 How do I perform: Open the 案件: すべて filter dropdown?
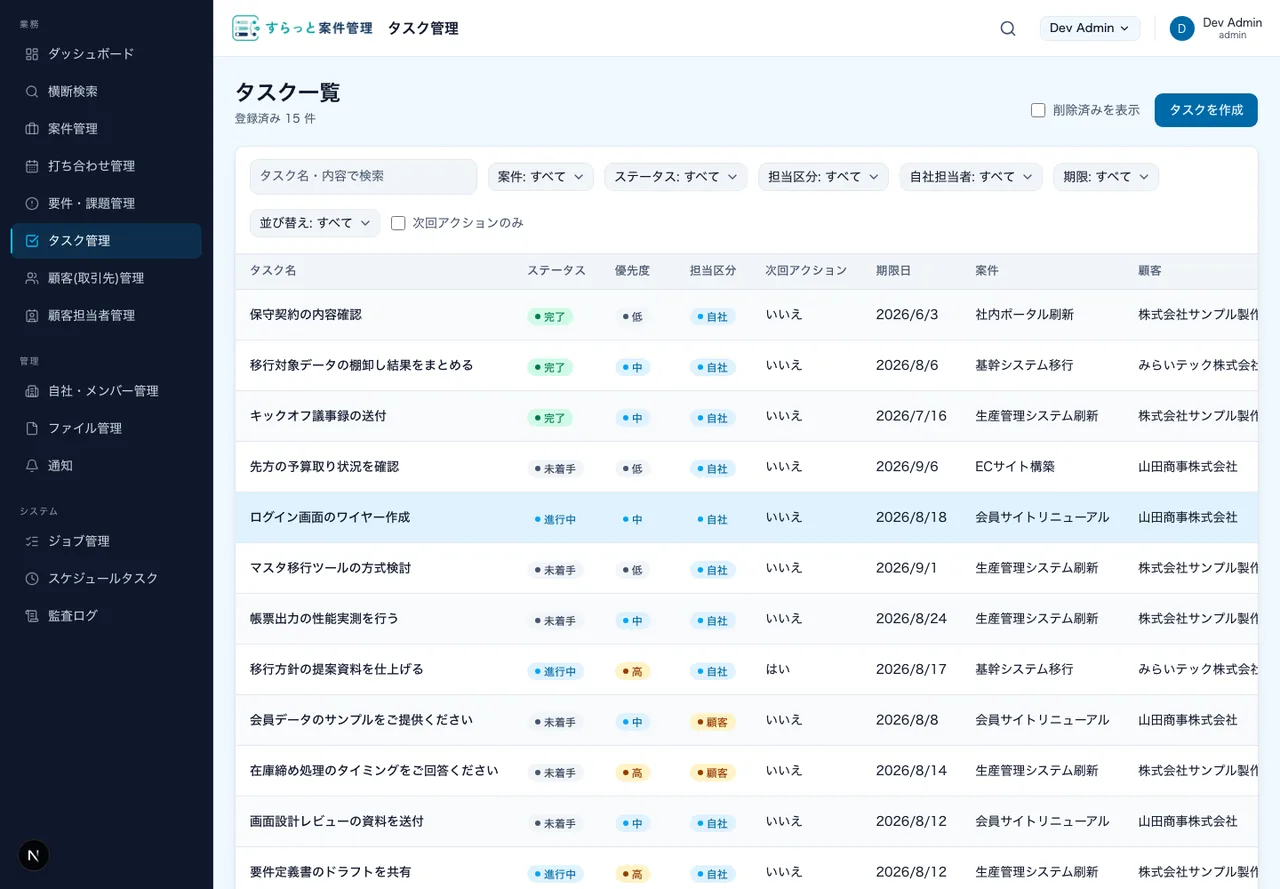click(540, 177)
